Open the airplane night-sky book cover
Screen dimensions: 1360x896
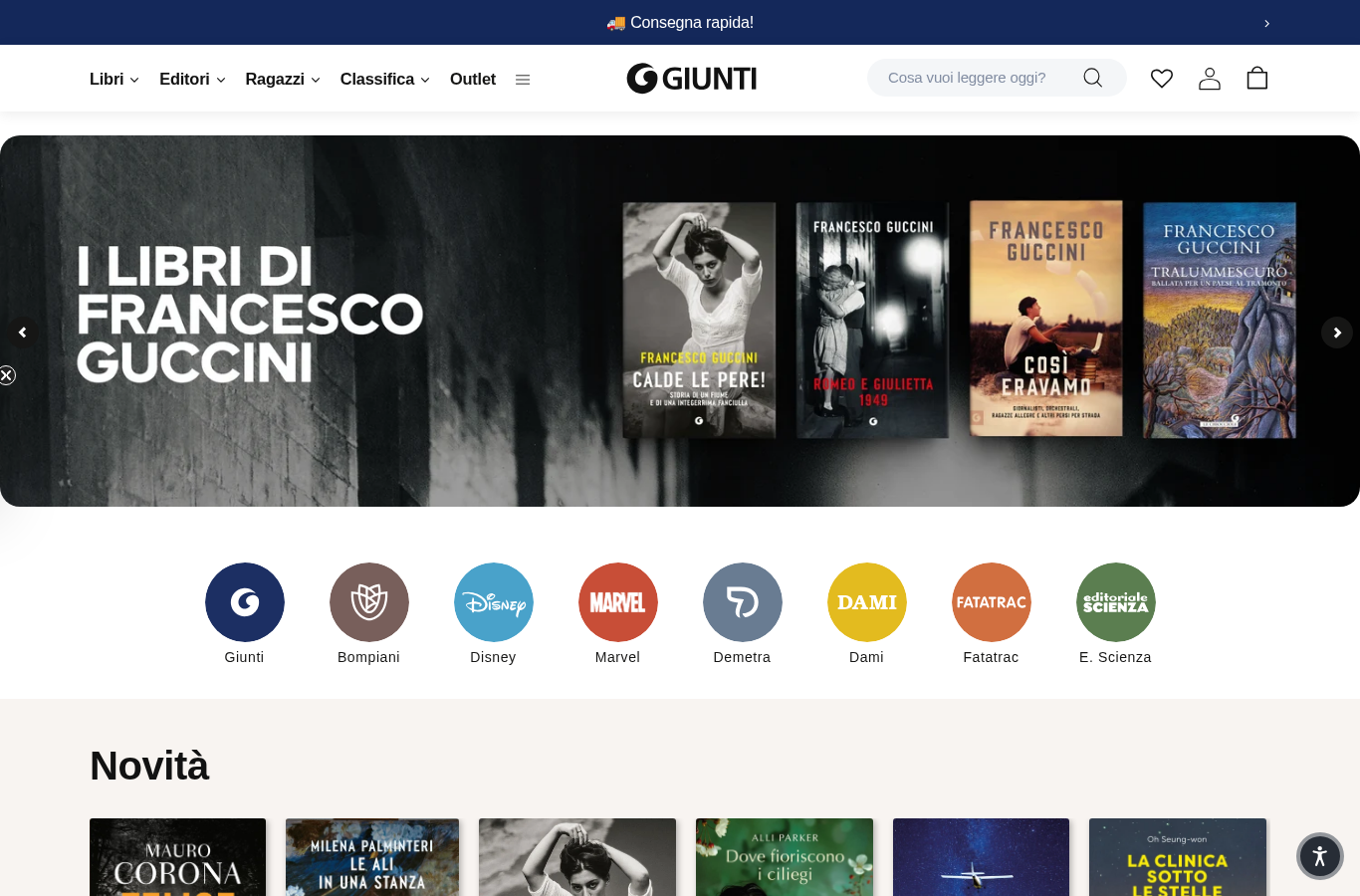pyautogui.click(x=982, y=857)
